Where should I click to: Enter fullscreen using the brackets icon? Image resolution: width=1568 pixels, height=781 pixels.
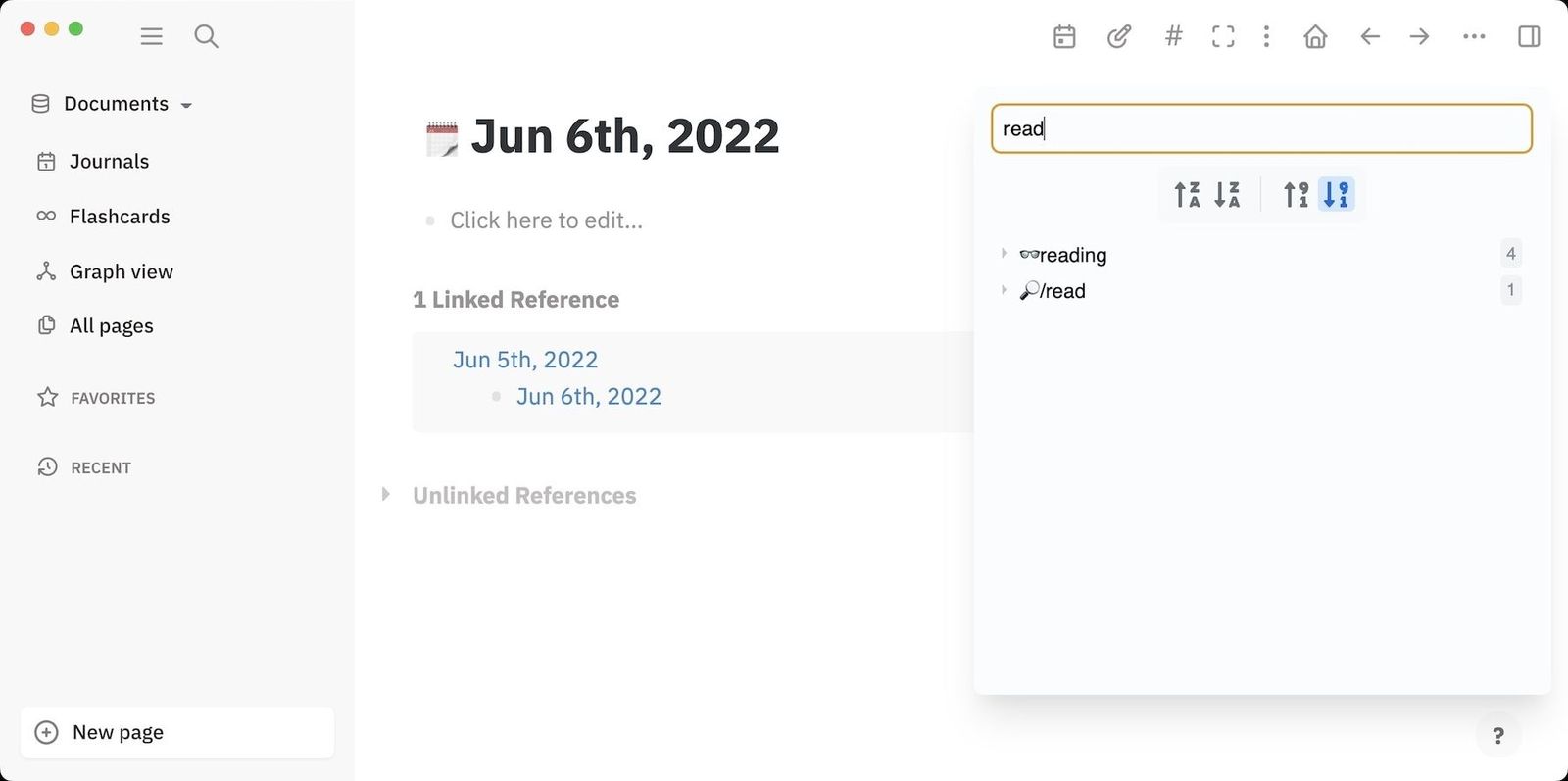coord(1223,36)
